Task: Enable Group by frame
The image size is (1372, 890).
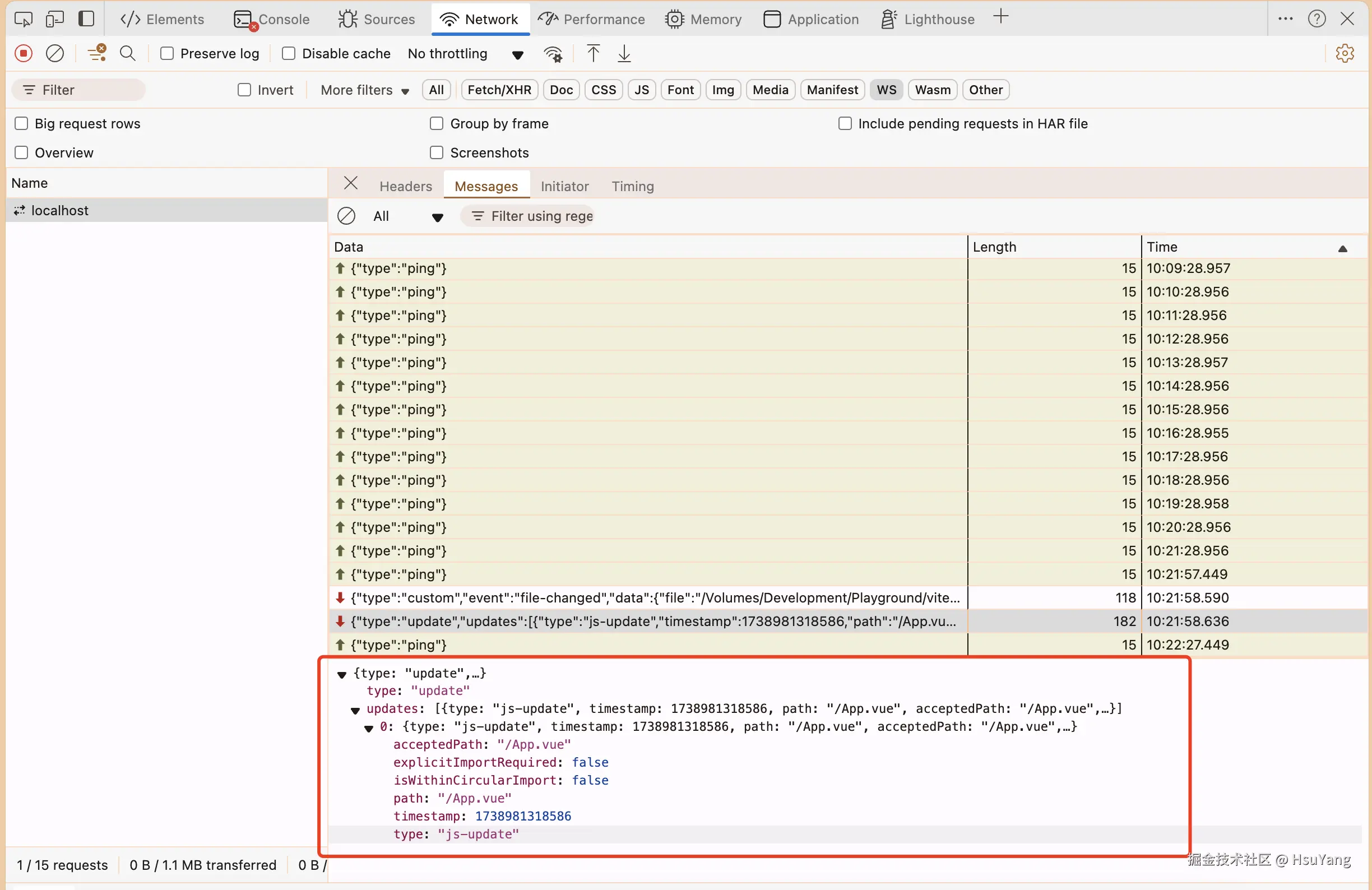Action: (x=437, y=123)
